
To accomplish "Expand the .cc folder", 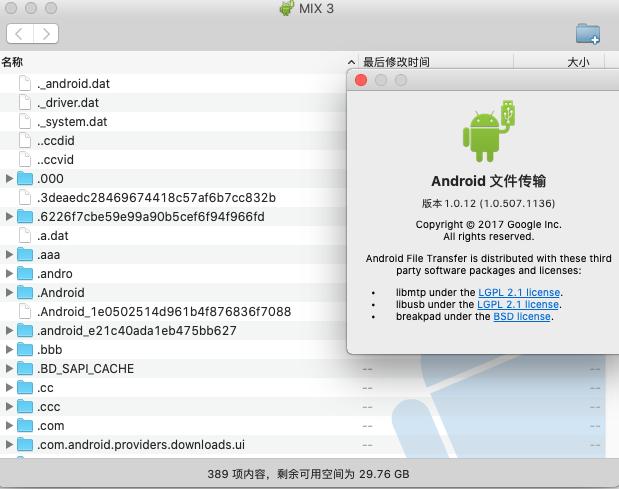I will 9,388.
